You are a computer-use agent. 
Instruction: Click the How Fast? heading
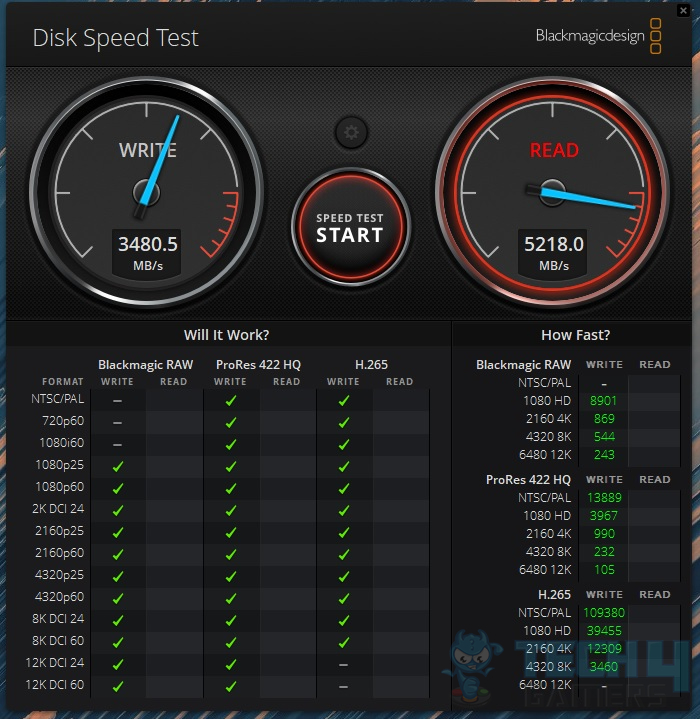point(575,335)
